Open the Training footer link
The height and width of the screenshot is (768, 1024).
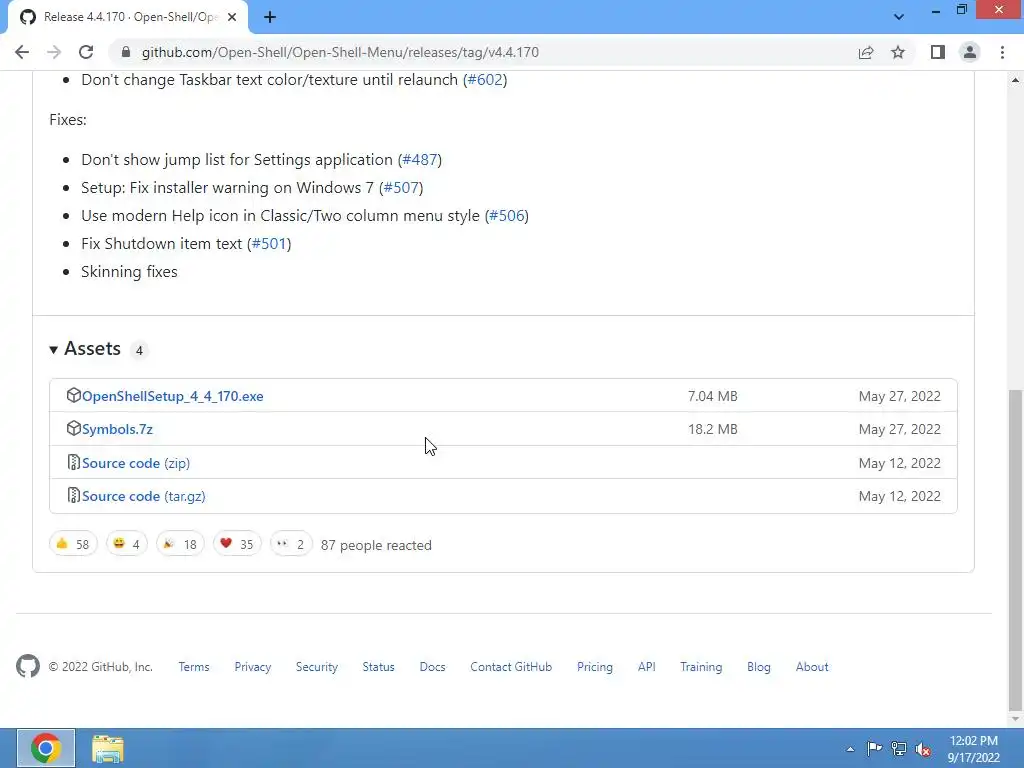point(701,667)
